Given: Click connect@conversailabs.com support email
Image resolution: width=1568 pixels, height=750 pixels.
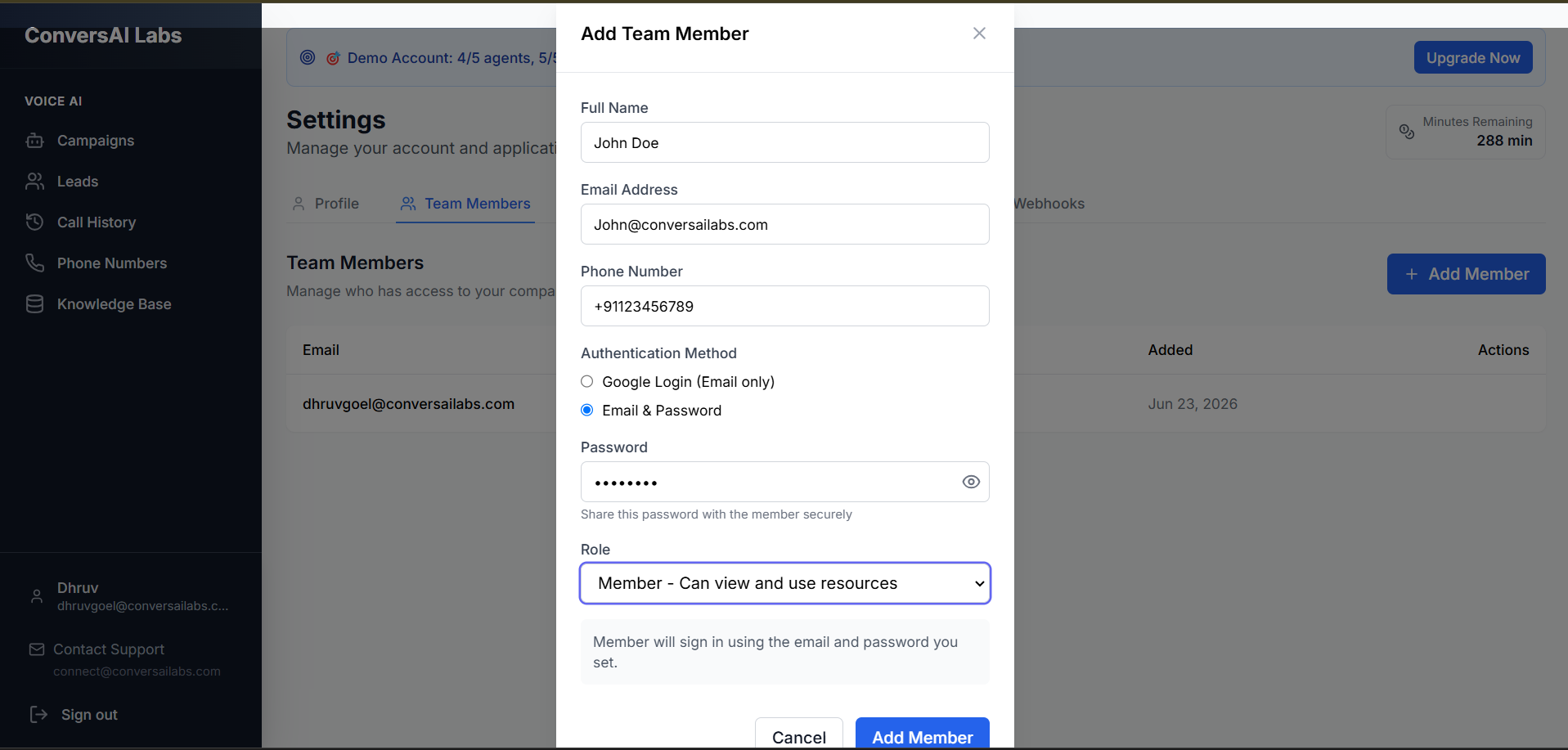Looking at the screenshot, I should 137,671.
